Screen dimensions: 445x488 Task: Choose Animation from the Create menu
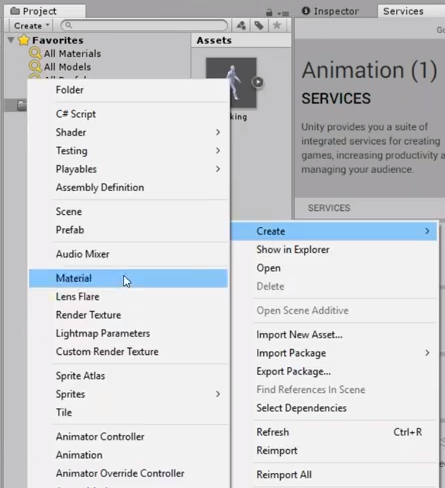point(129,455)
